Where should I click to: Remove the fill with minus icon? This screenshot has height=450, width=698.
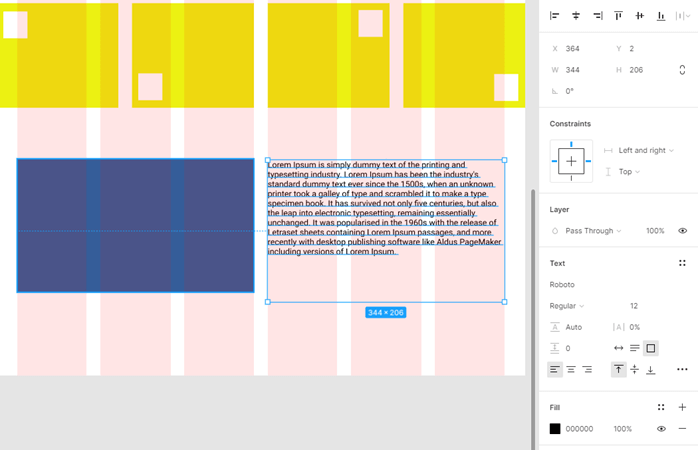point(682,429)
